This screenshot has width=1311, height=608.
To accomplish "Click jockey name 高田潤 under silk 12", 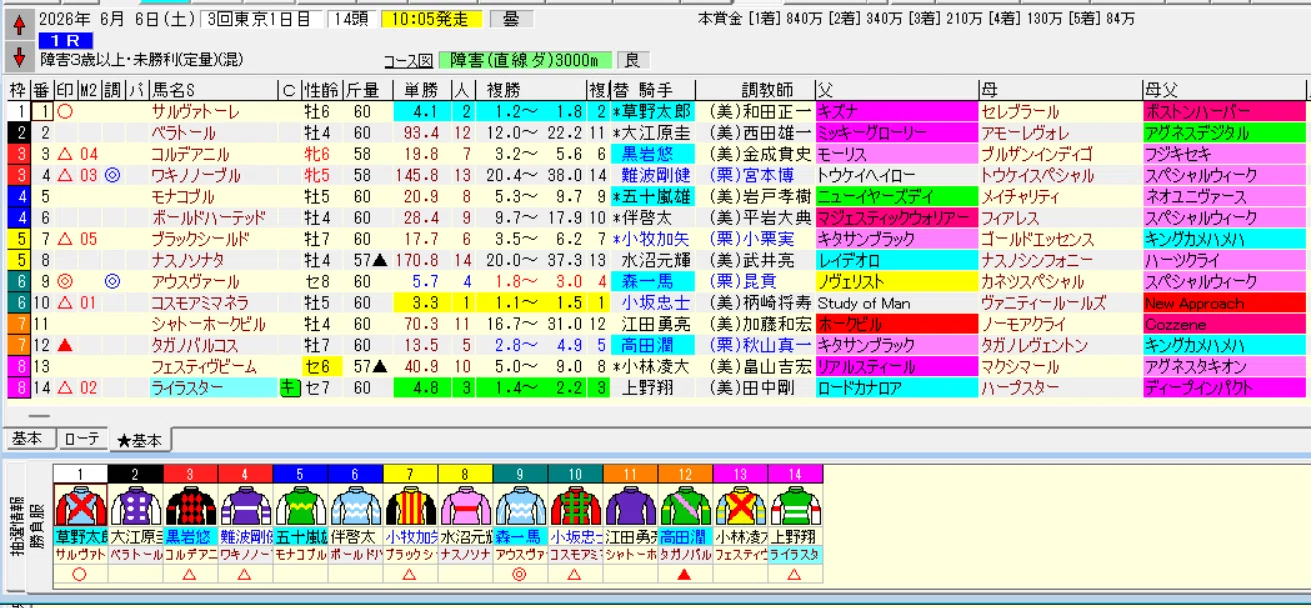I will point(684,539).
